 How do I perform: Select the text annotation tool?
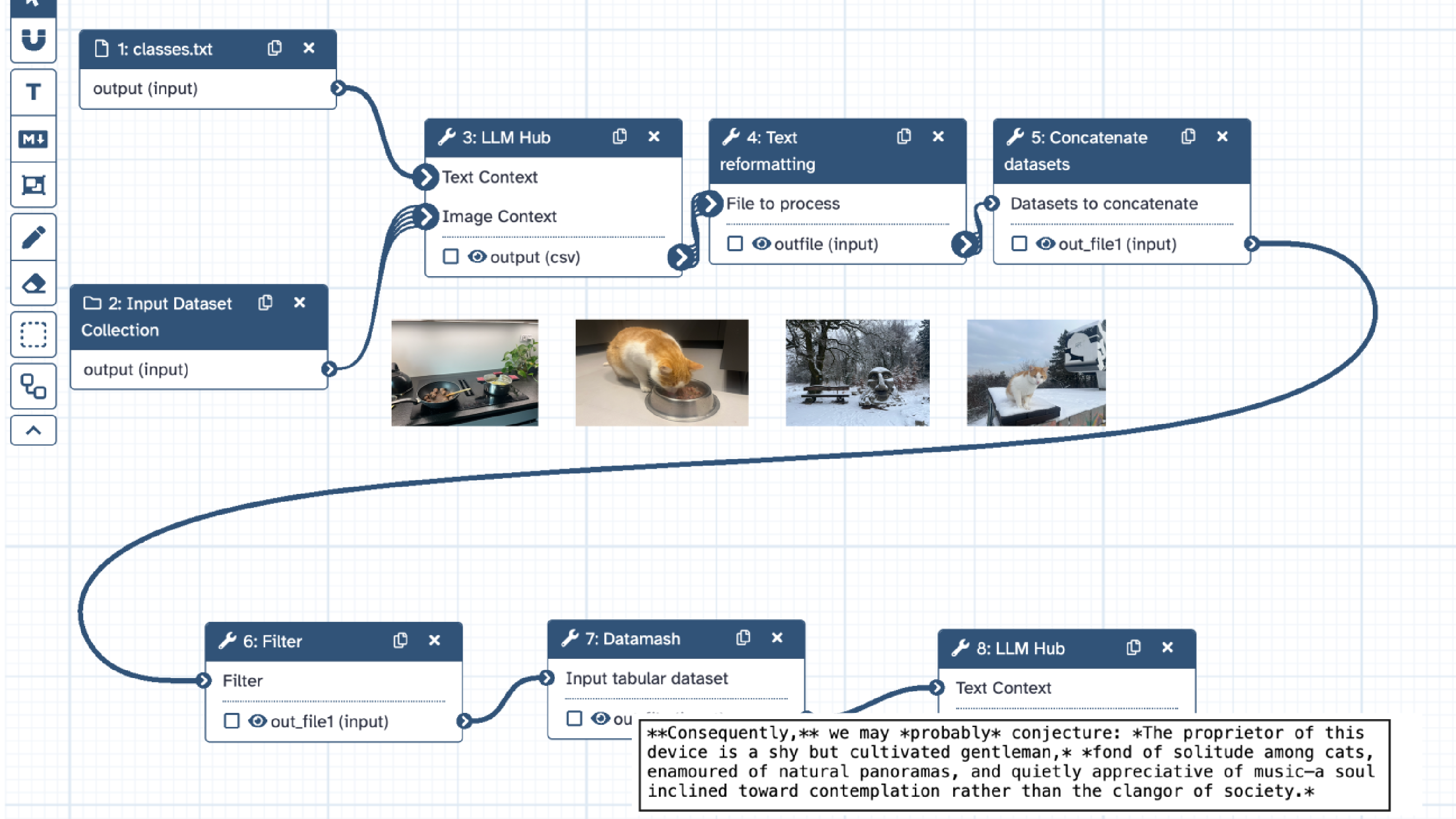(33, 92)
